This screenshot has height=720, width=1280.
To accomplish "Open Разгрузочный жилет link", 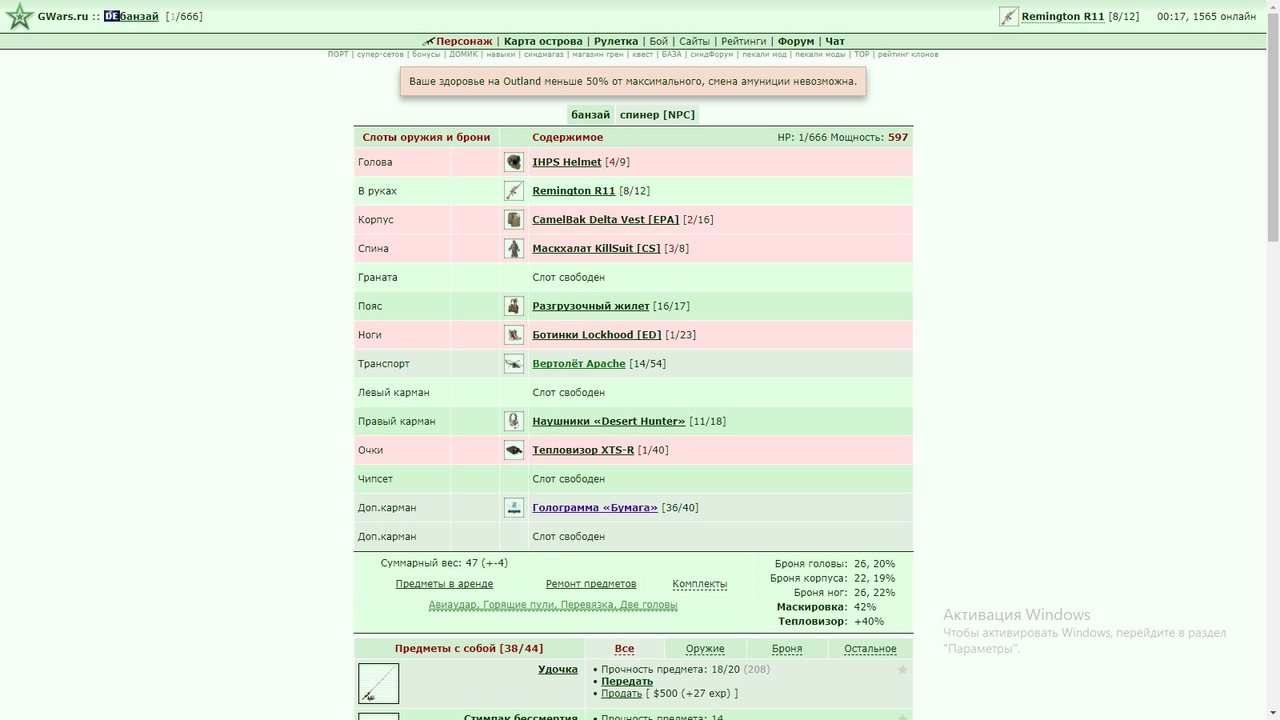I will pyautogui.click(x=591, y=306).
